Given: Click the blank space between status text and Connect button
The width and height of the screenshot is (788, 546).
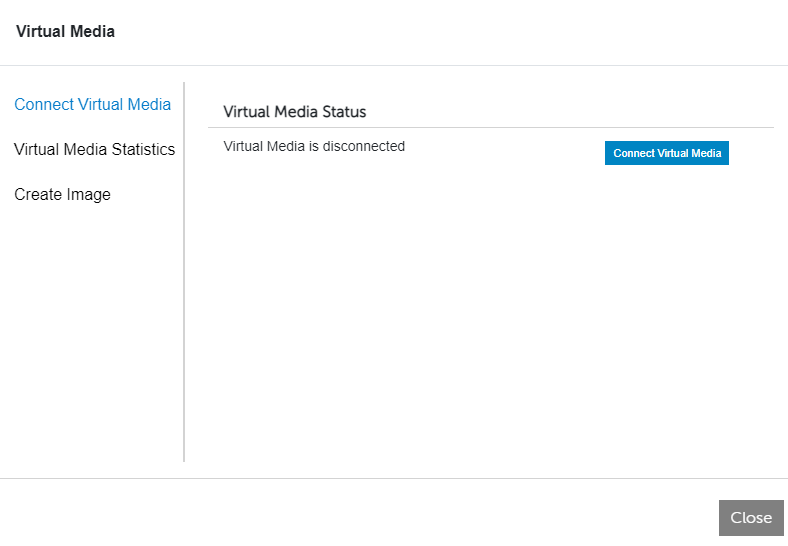Looking at the screenshot, I should coord(505,150).
